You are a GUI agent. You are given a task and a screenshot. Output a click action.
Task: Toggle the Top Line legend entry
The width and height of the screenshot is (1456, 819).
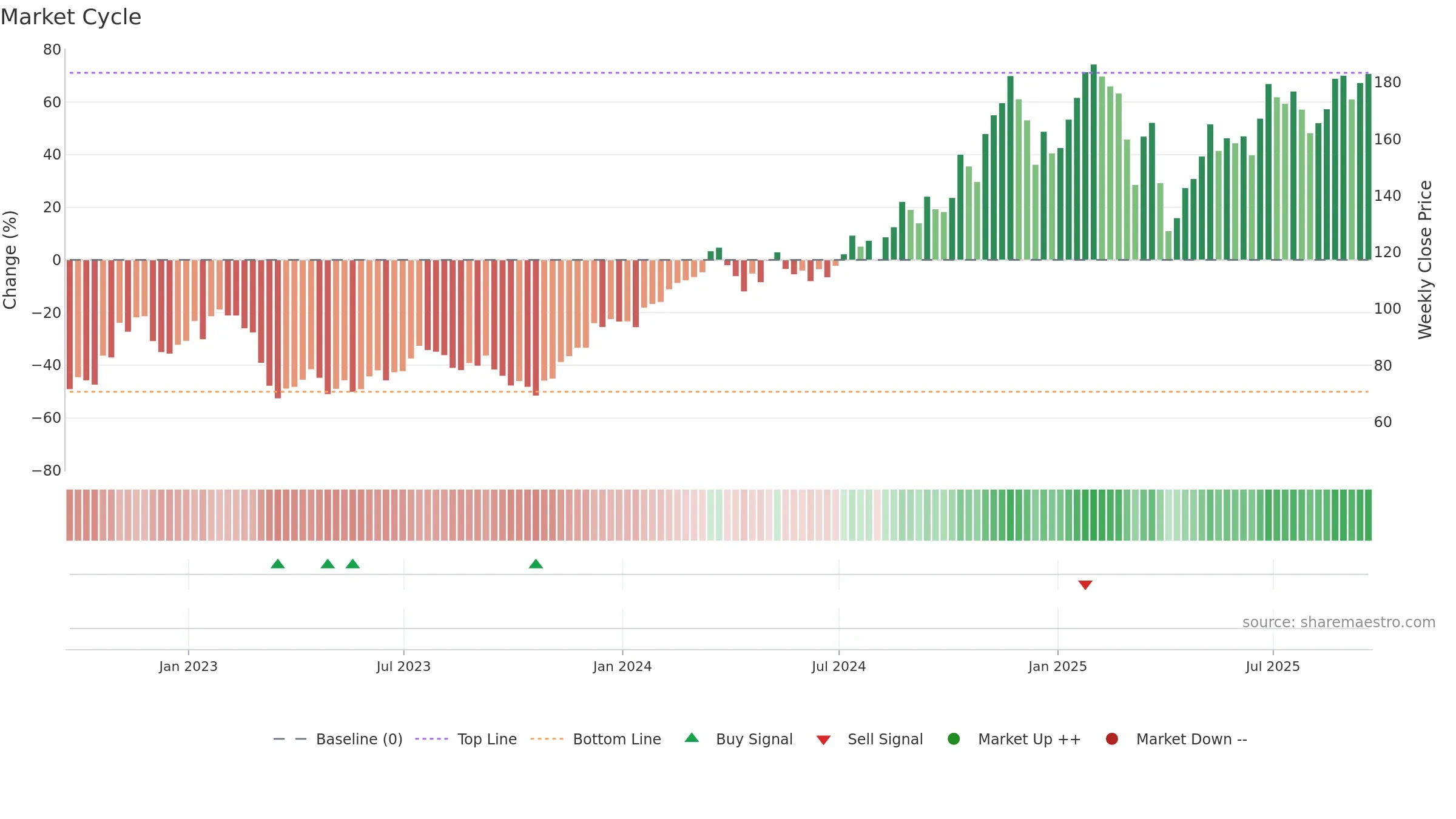click(x=466, y=739)
